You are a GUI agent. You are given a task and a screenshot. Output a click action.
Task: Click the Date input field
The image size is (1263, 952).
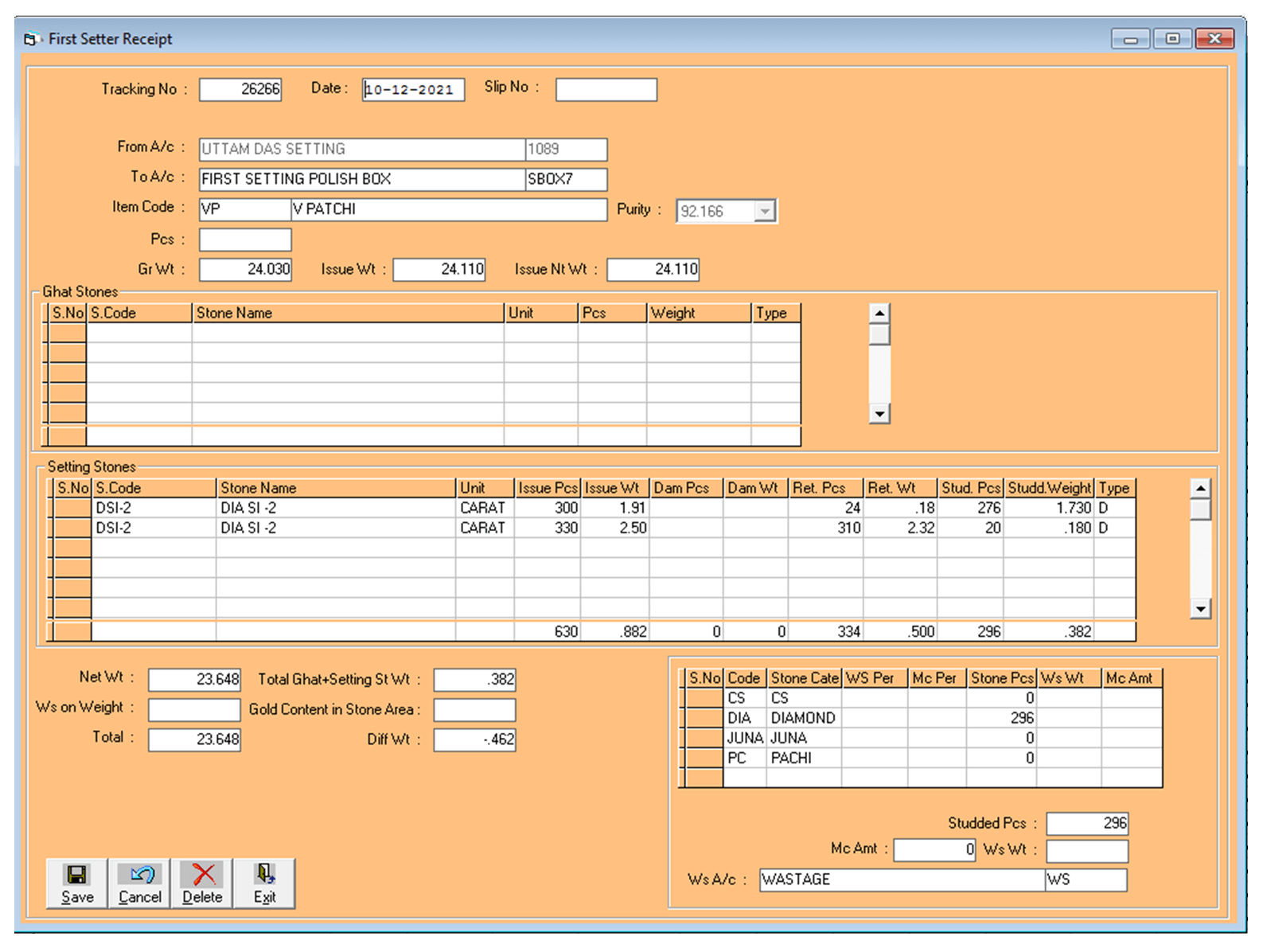tap(413, 90)
